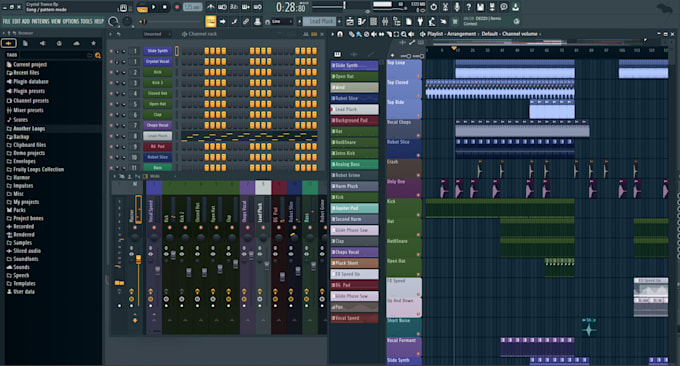Click the Browser cloud icon tab

(x=76, y=43)
